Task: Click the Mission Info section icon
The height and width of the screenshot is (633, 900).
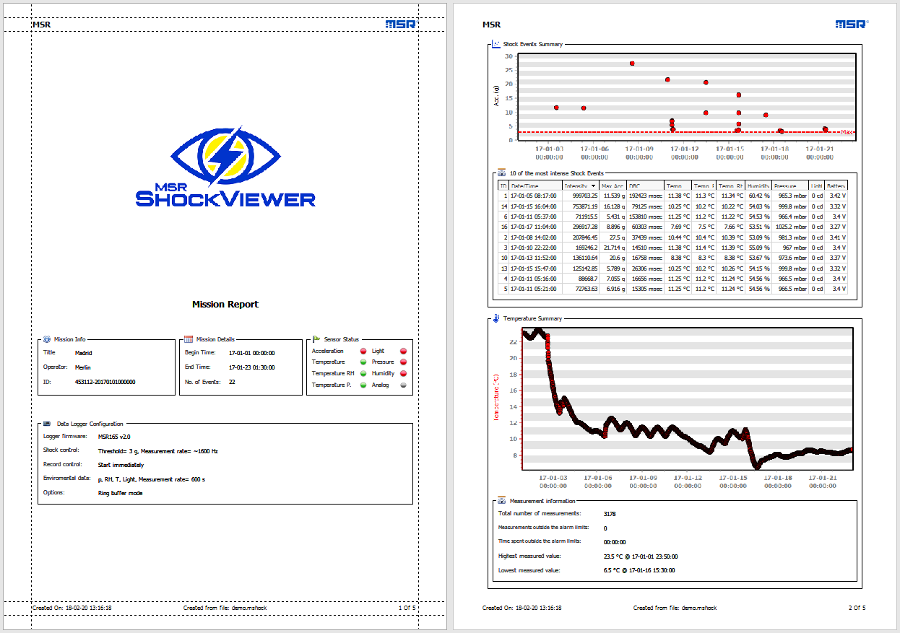Action: tap(47, 339)
